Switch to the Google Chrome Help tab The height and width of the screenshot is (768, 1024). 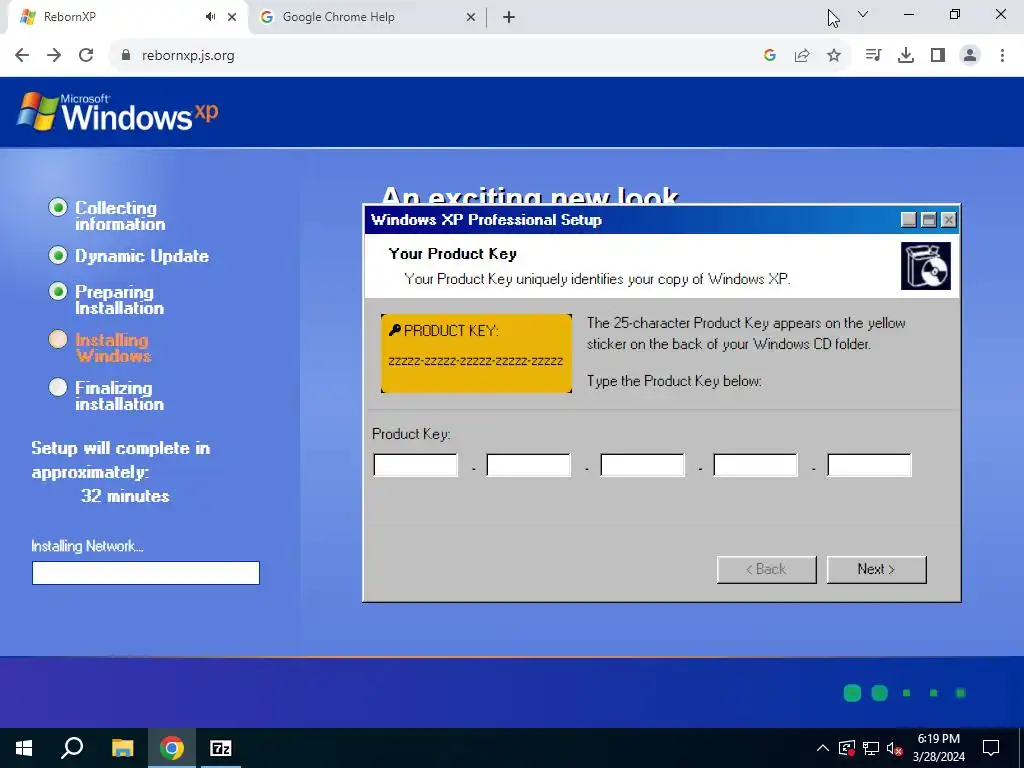pyautogui.click(x=368, y=17)
